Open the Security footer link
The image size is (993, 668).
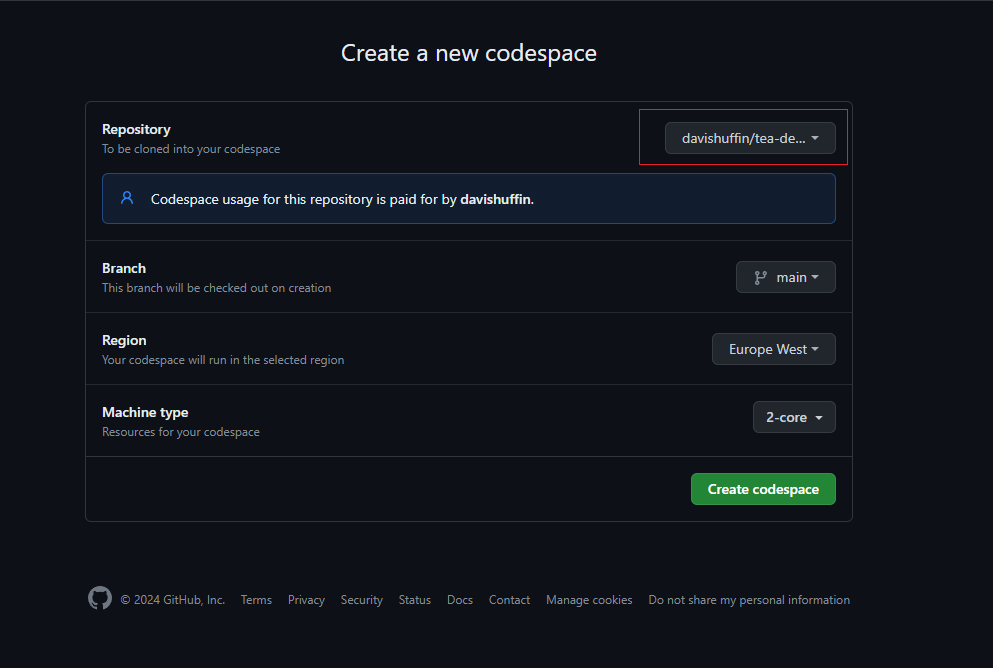click(362, 600)
